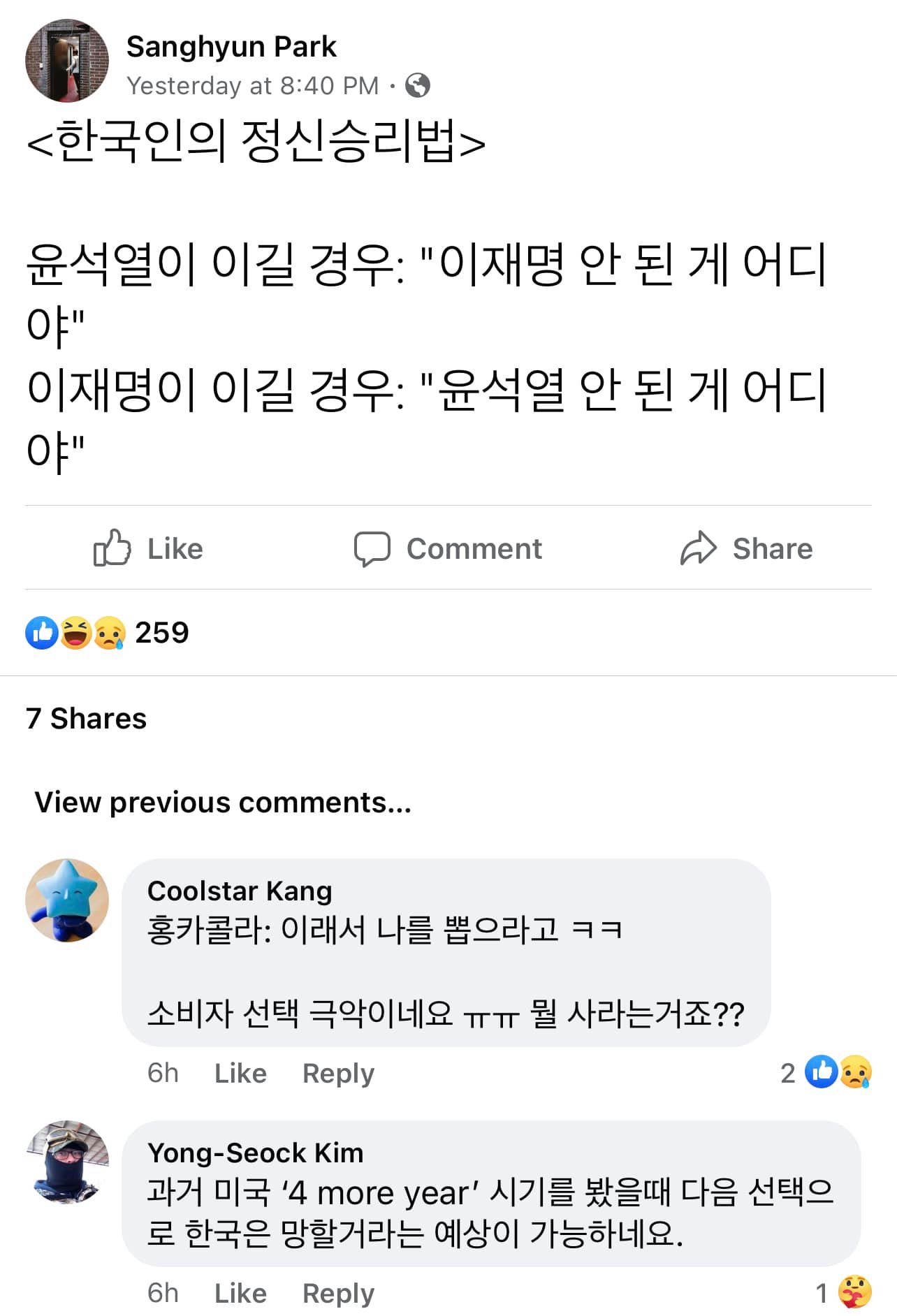This screenshot has width=897, height=1316.
Task: Like Yong-Seock Kim's comment
Action: (x=240, y=1293)
